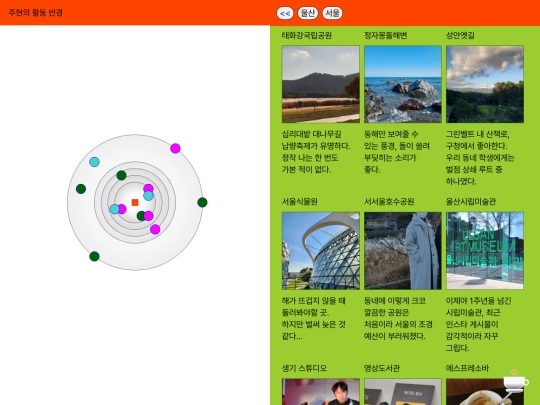Click the 태화강국립공원 card title

307,35
